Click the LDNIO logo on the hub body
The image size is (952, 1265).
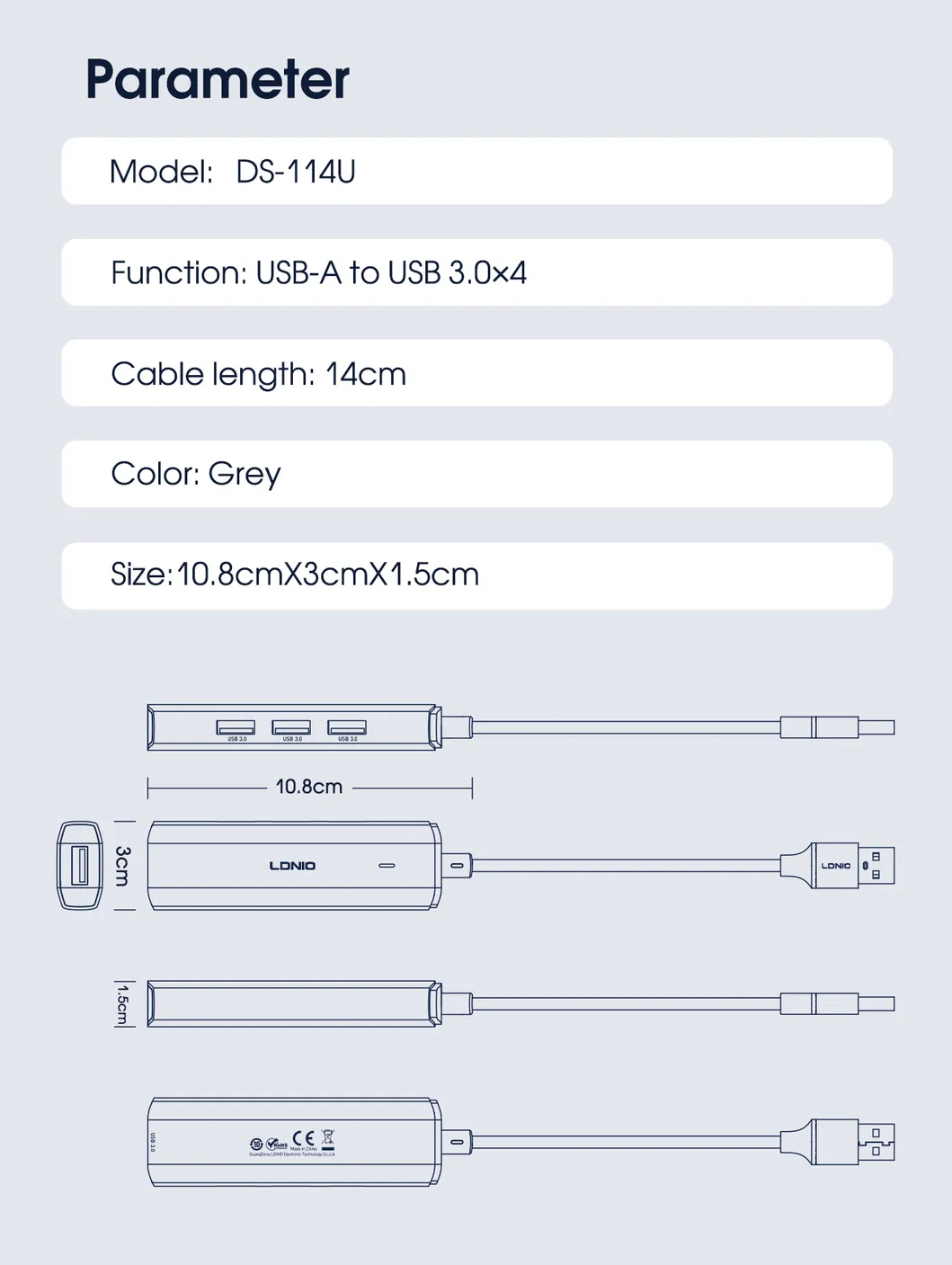tap(292, 866)
